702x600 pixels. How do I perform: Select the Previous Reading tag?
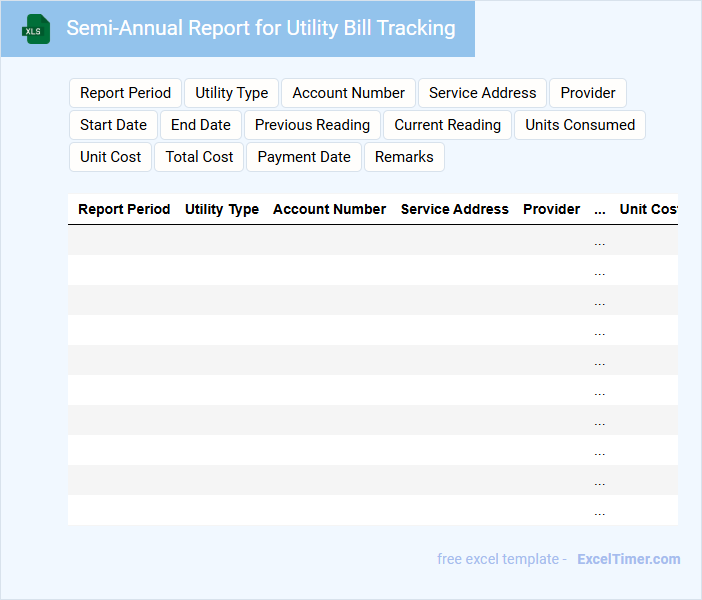(x=312, y=125)
